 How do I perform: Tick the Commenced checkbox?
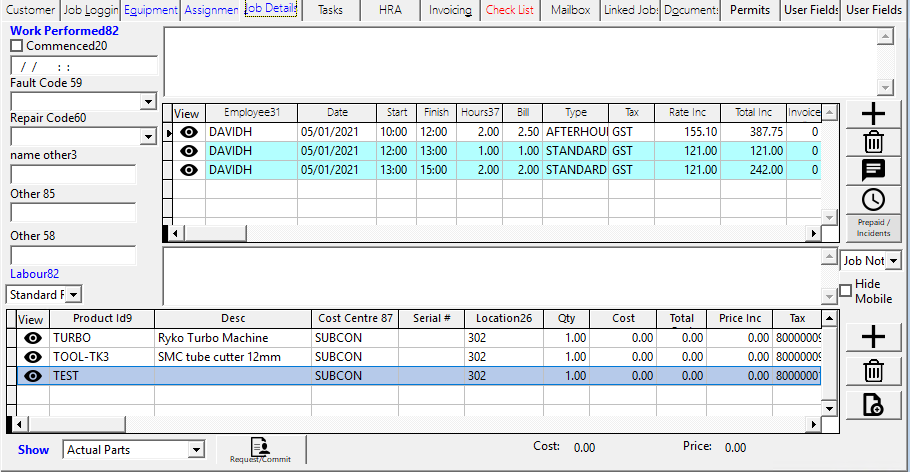17,46
